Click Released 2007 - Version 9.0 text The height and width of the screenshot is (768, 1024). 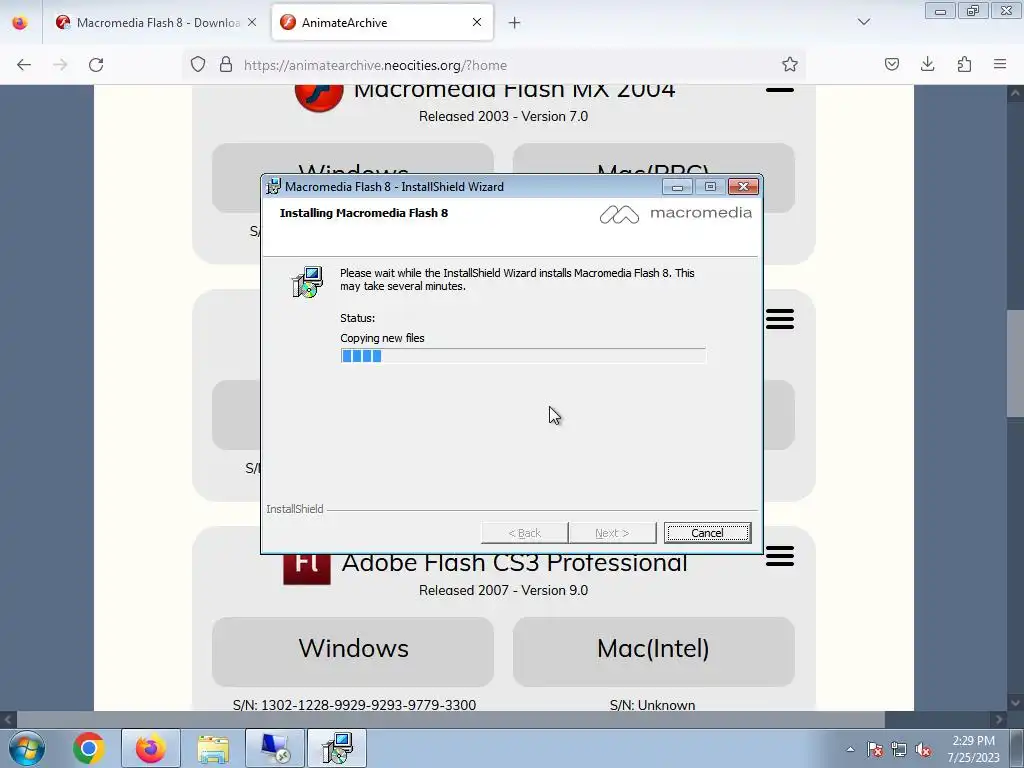coord(504,590)
